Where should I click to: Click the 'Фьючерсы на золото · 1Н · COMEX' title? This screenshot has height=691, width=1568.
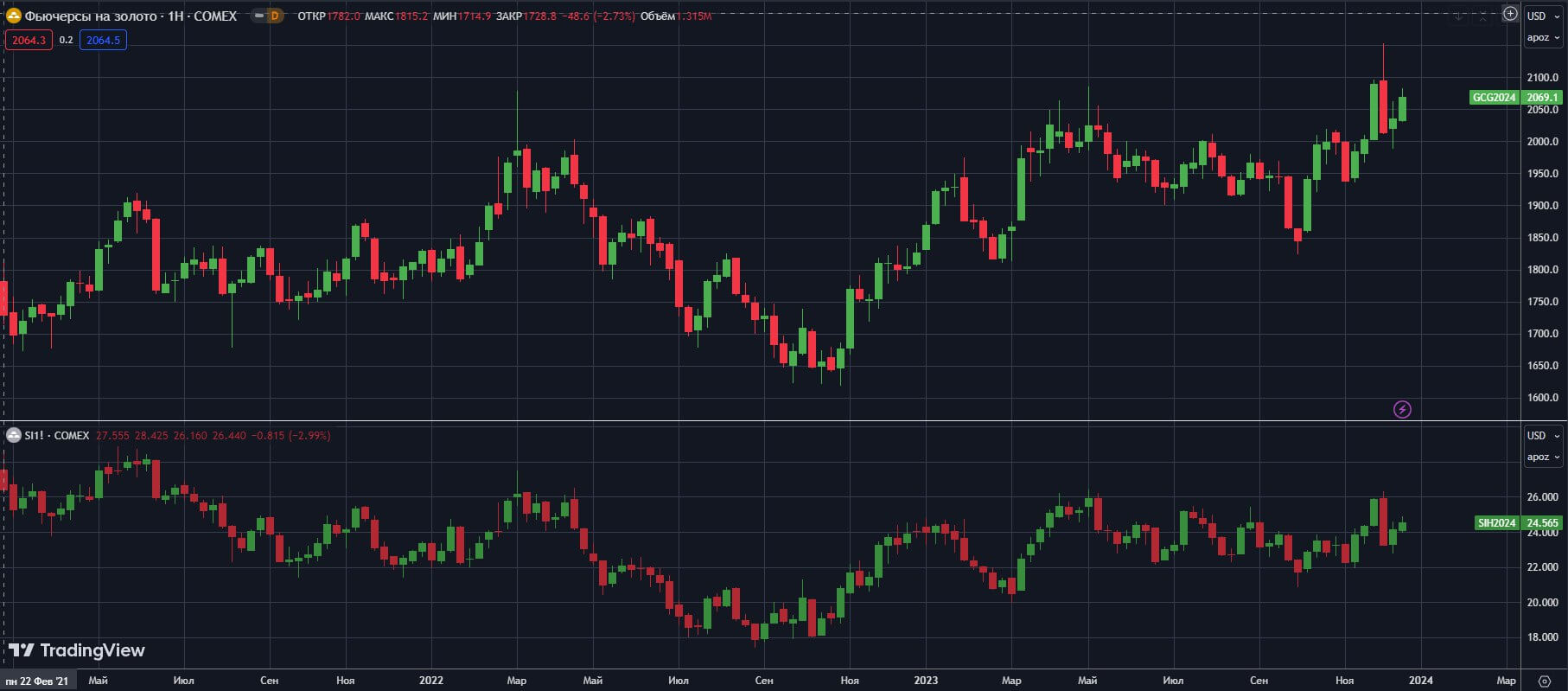pyautogui.click(x=131, y=16)
